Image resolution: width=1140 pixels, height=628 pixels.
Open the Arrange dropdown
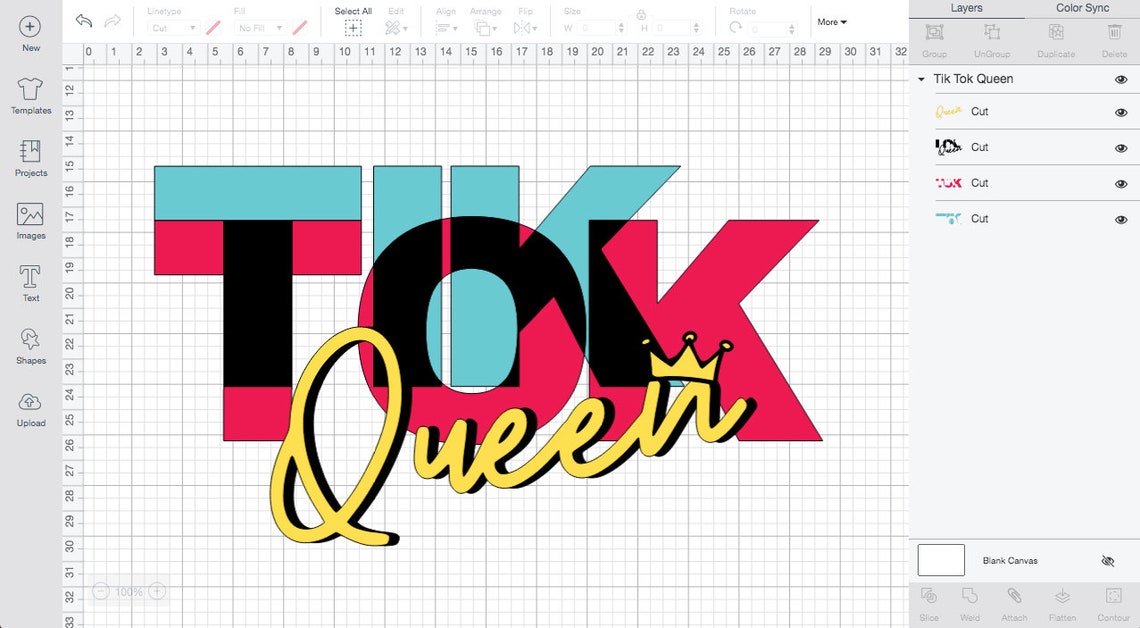(x=485, y=28)
